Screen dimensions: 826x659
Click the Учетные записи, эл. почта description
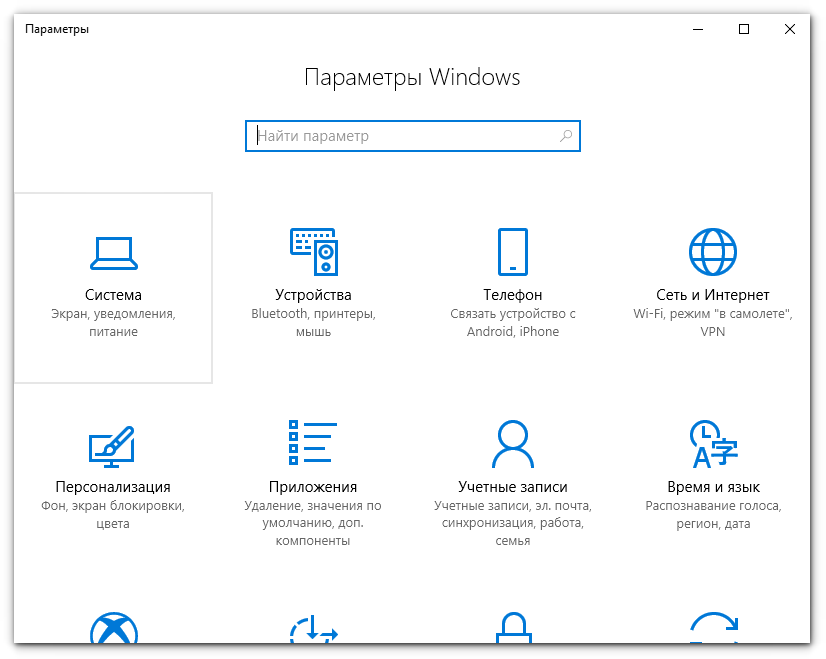pos(513,523)
